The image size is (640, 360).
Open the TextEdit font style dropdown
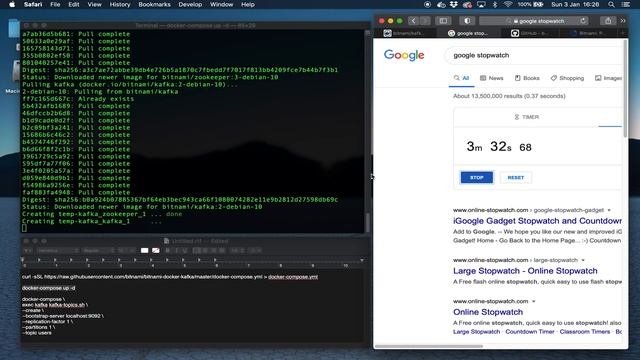(98, 250)
